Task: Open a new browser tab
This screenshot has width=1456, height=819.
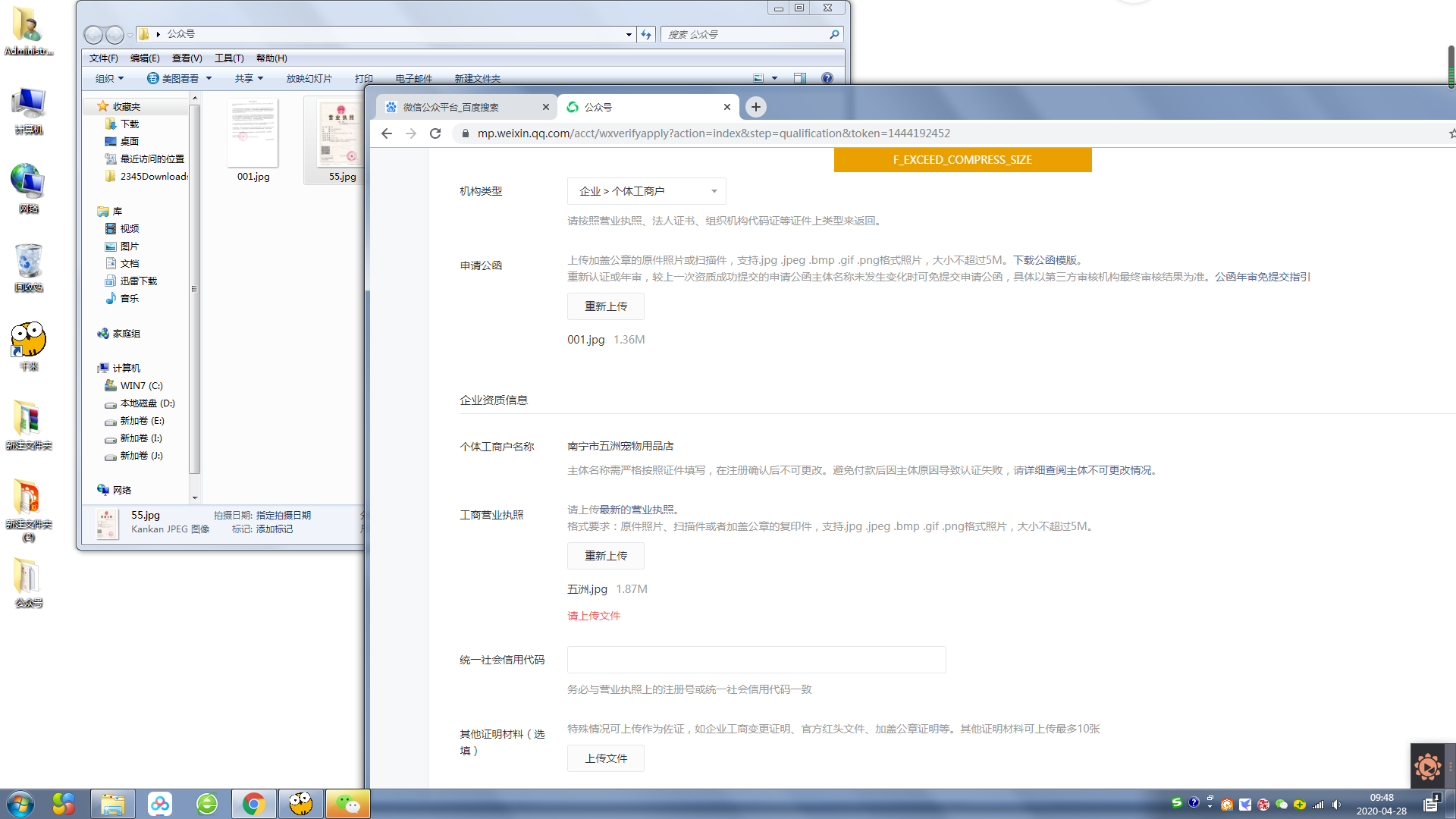Action: (755, 107)
